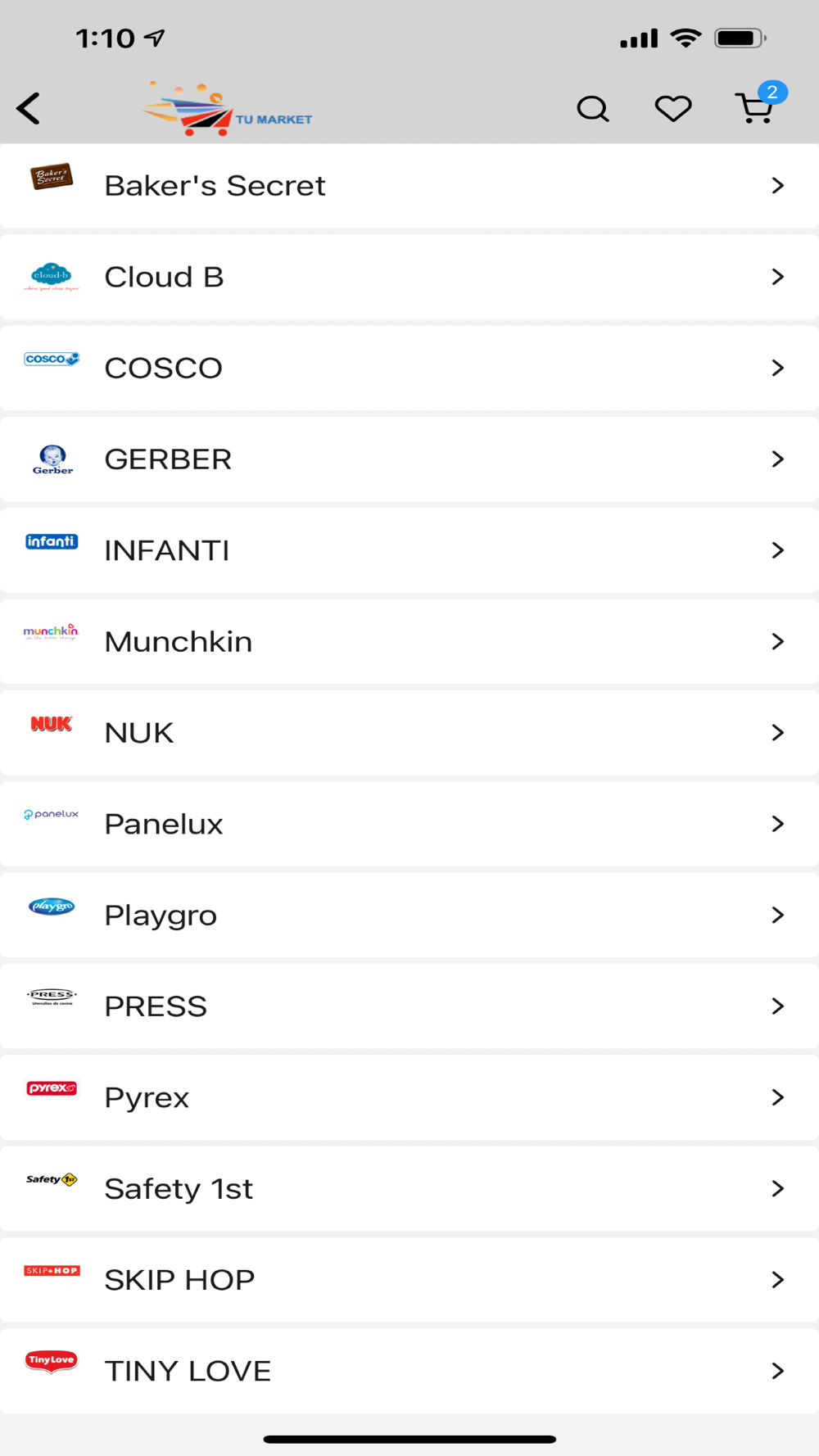819x1456 pixels.
Task: Select the Panelux brand label
Action: pos(164,824)
